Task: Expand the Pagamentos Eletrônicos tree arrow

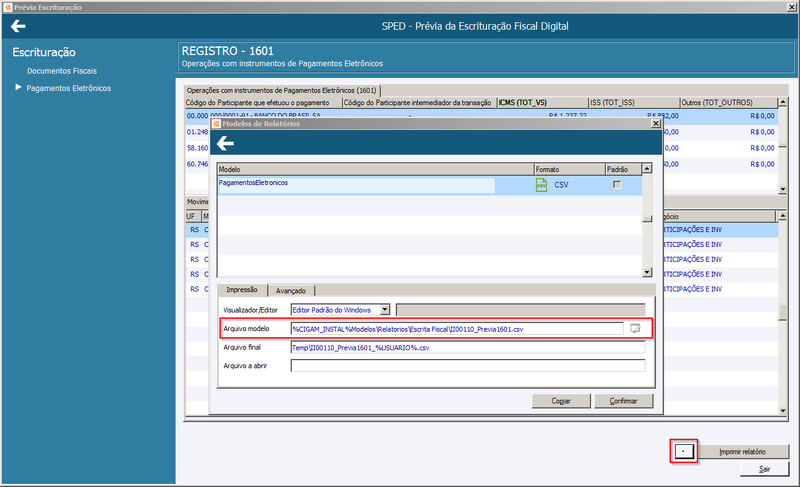Action: tap(18, 87)
